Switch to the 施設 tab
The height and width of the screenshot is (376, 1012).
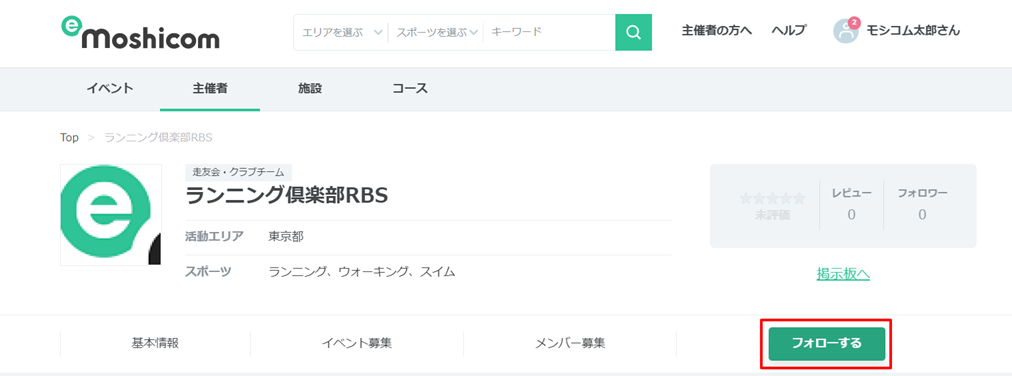[310, 89]
